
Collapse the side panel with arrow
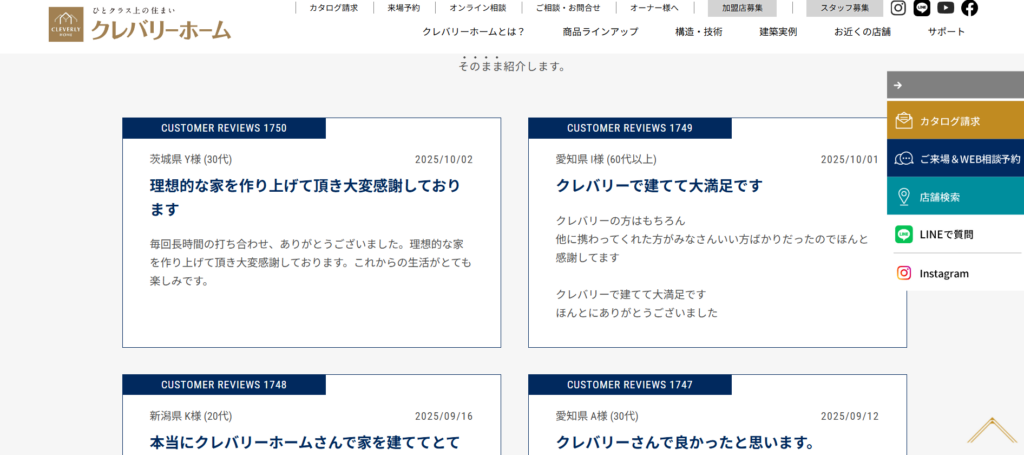point(898,85)
